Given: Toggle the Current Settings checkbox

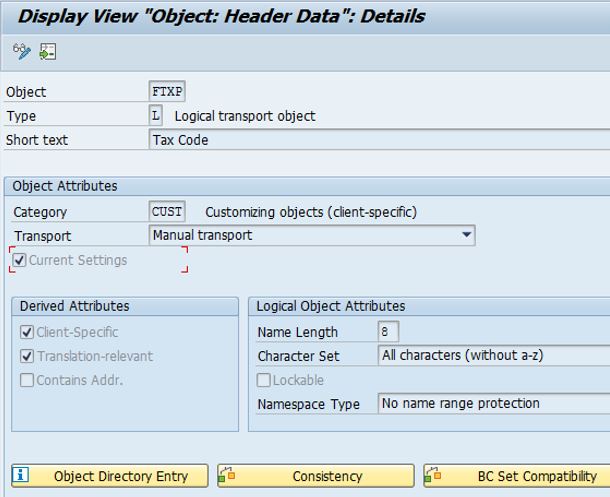Looking at the screenshot, I should pyautogui.click(x=19, y=260).
